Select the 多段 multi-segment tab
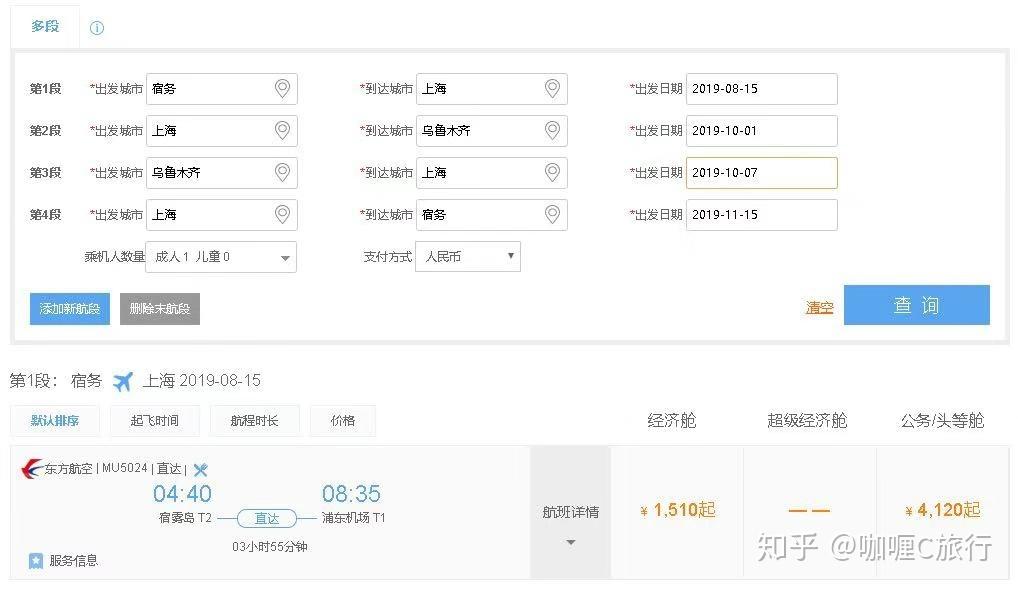The width and height of the screenshot is (1018, 589). [x=45, y=27]
